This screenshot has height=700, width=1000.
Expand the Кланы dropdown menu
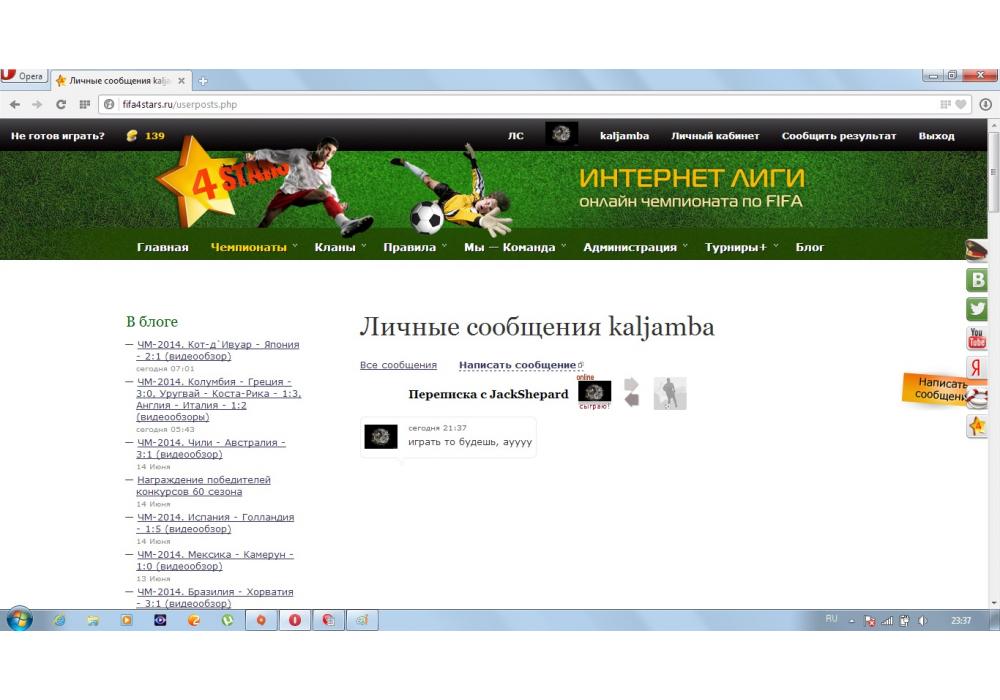click(x=340, y=247)
